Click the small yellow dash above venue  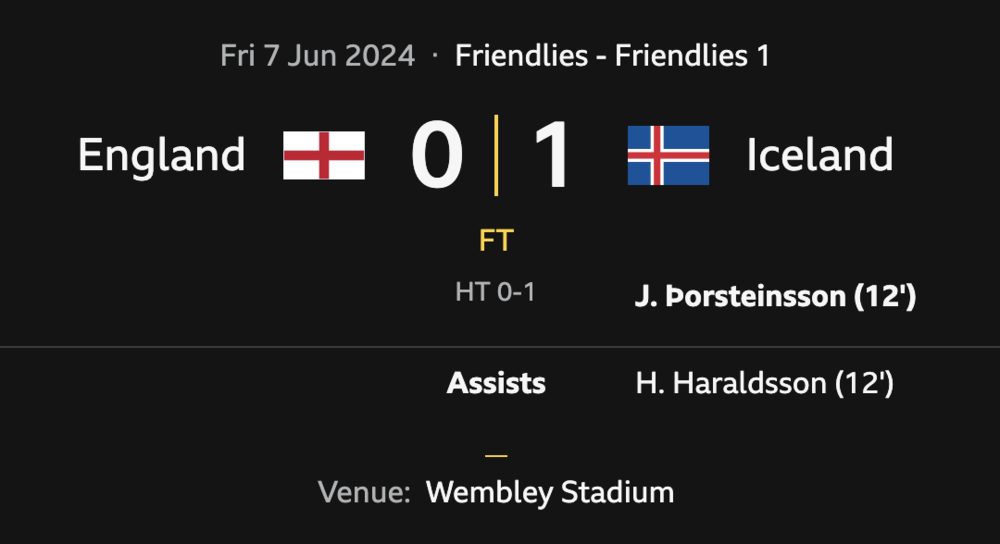496,455
